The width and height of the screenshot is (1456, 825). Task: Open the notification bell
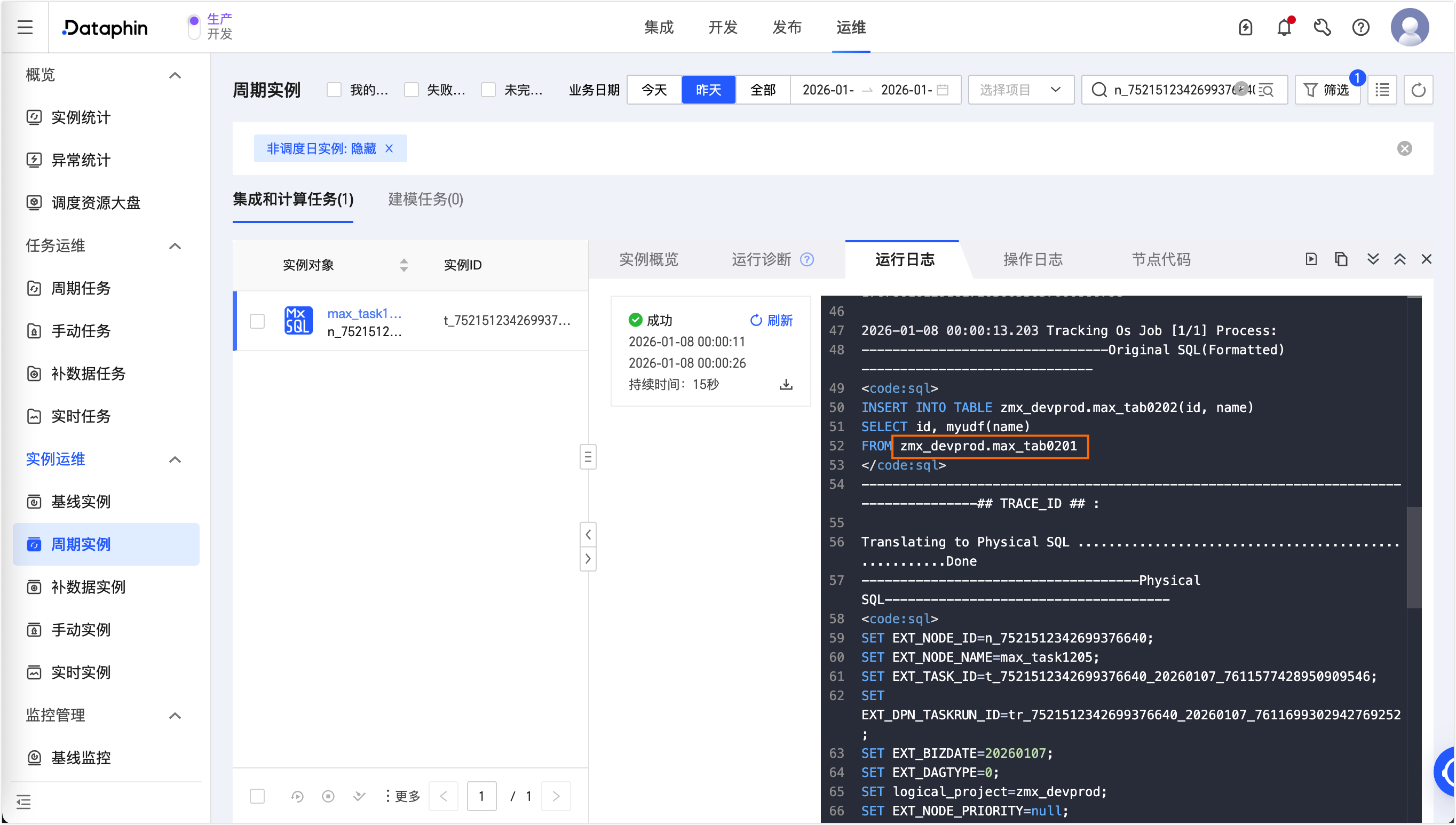pos(1284,27)
